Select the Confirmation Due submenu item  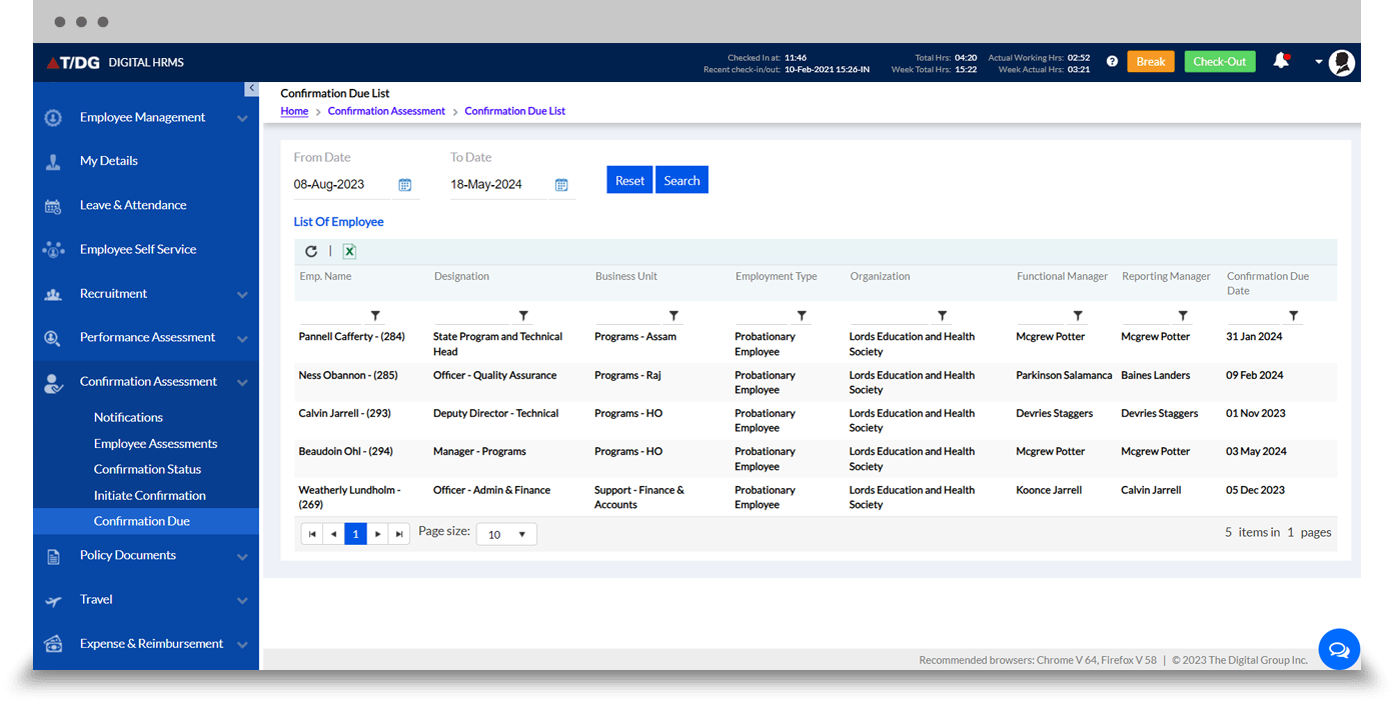(x=146, y=521)
